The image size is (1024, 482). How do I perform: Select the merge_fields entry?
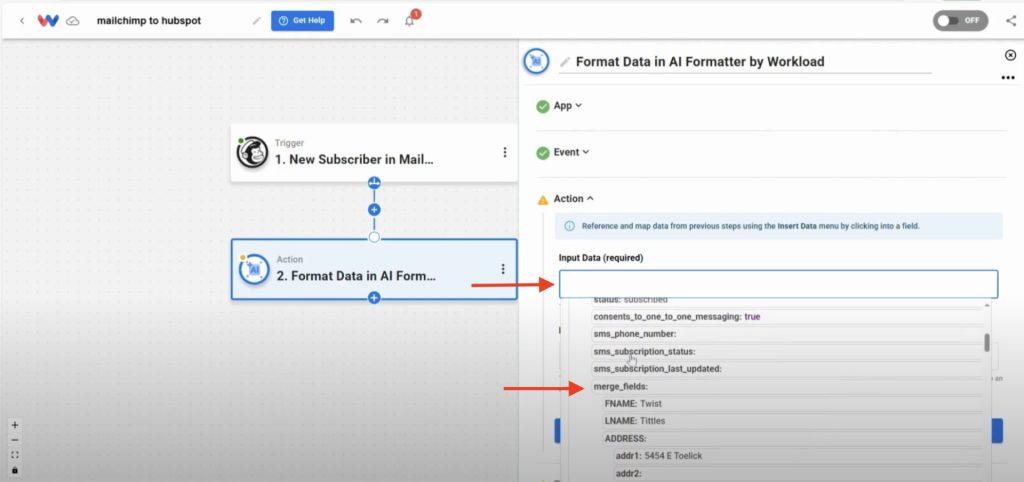[788, 387]
